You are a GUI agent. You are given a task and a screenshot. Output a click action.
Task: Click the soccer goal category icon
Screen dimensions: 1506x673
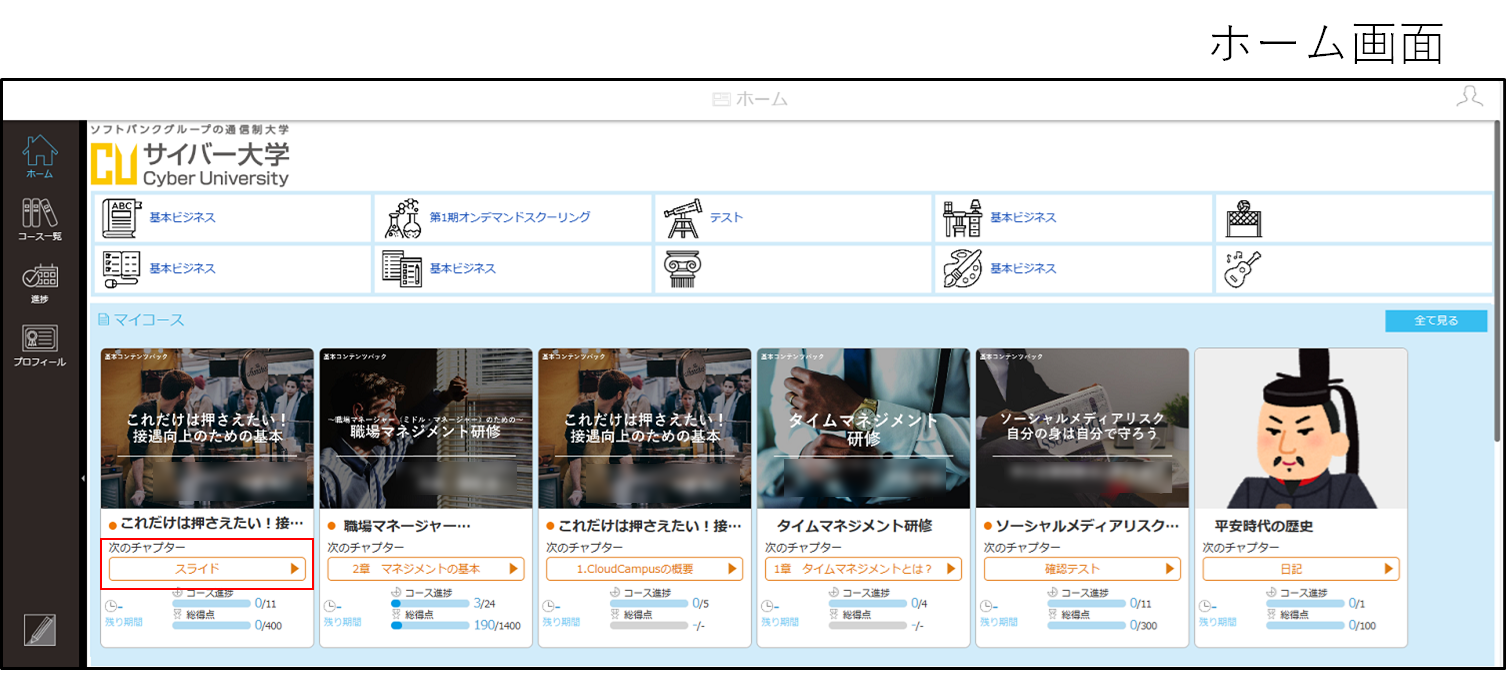coord(1242,217)
